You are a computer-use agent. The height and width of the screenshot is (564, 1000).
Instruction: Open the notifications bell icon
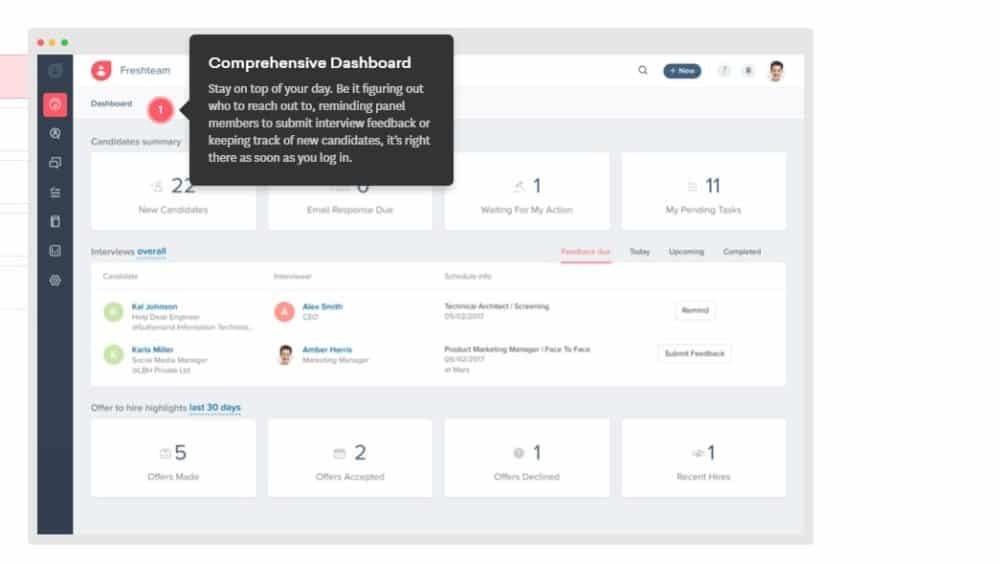pos(748,71)
